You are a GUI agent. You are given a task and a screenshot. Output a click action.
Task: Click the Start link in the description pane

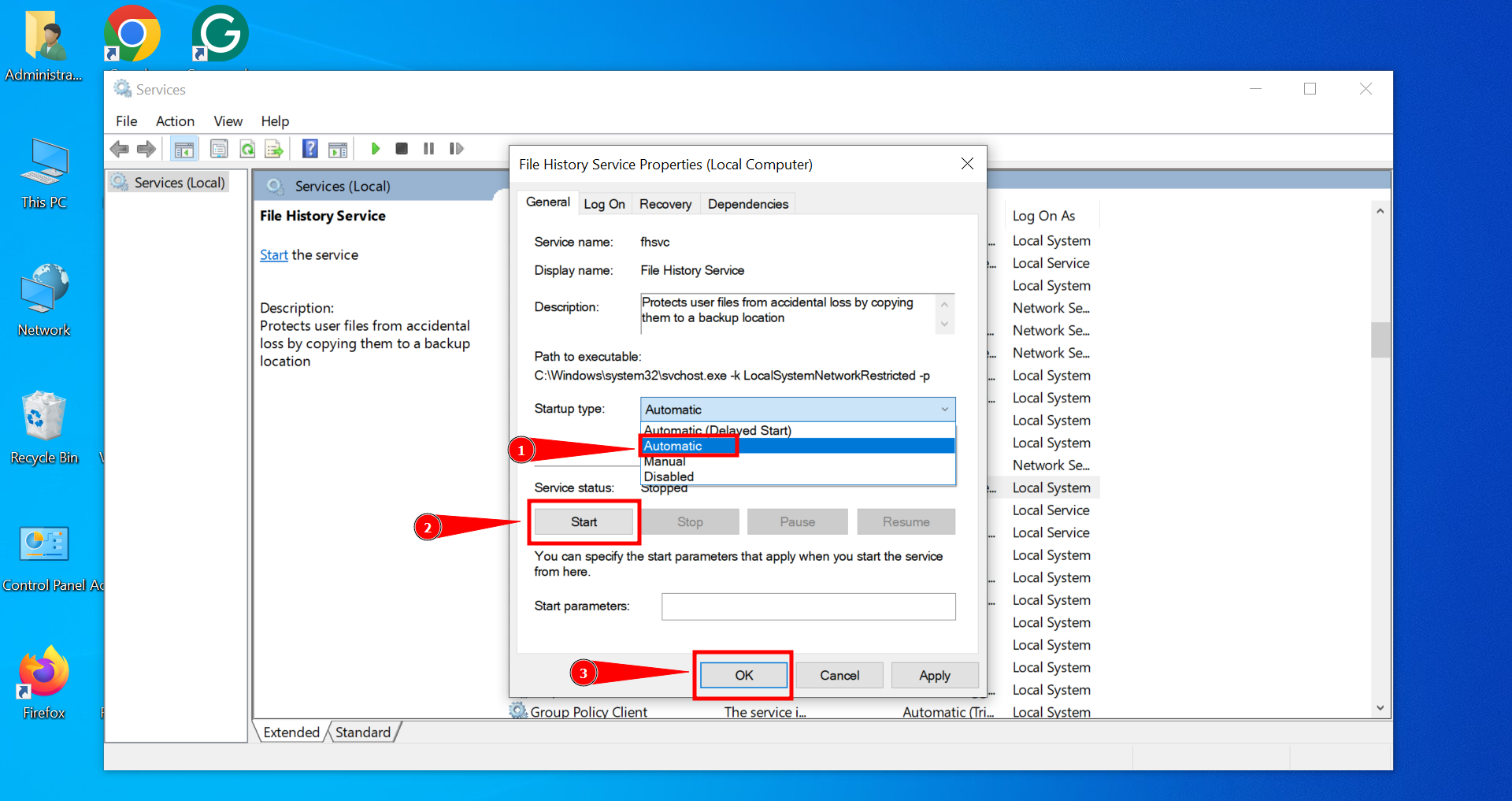[274, 255]
